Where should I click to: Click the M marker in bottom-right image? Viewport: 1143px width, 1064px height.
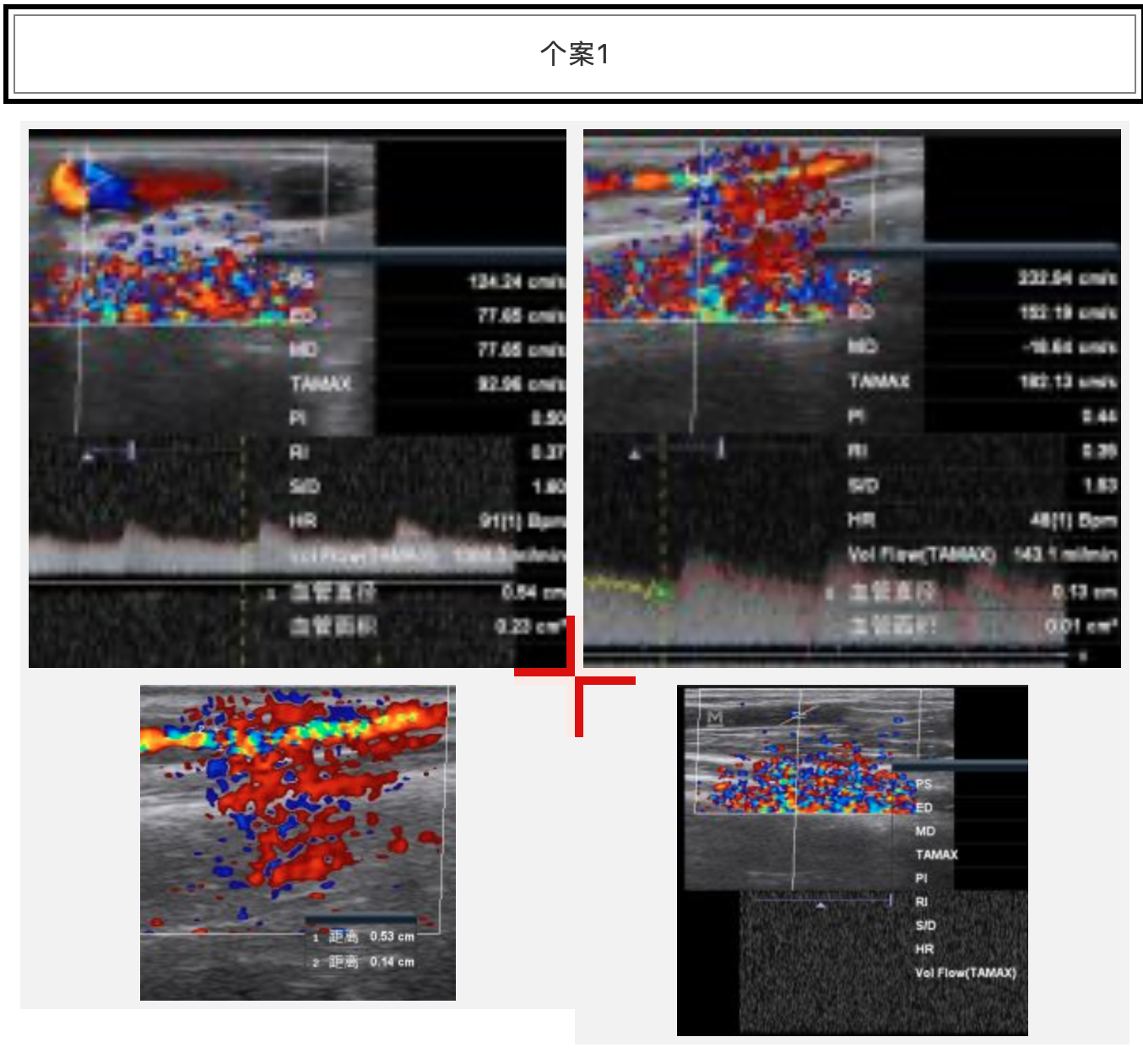[715, 718]
